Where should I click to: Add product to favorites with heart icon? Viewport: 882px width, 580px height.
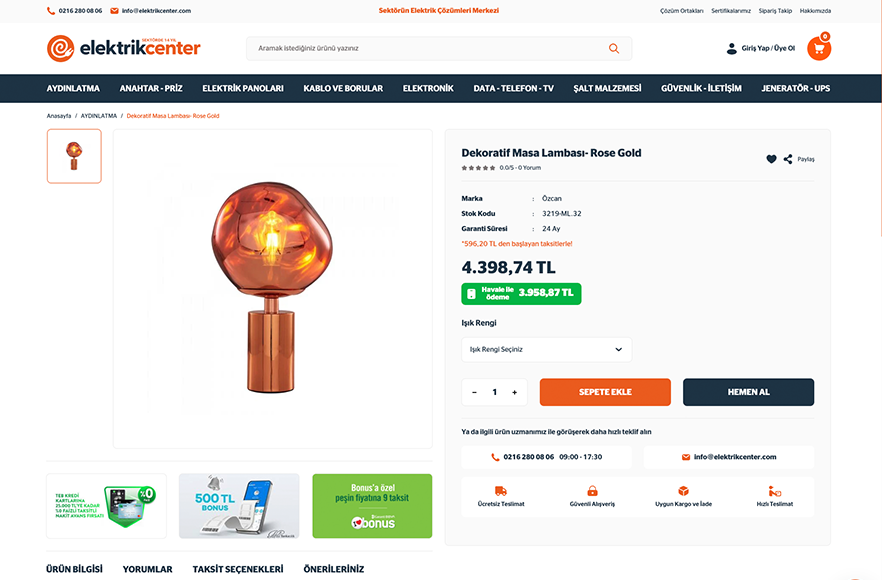771,159
